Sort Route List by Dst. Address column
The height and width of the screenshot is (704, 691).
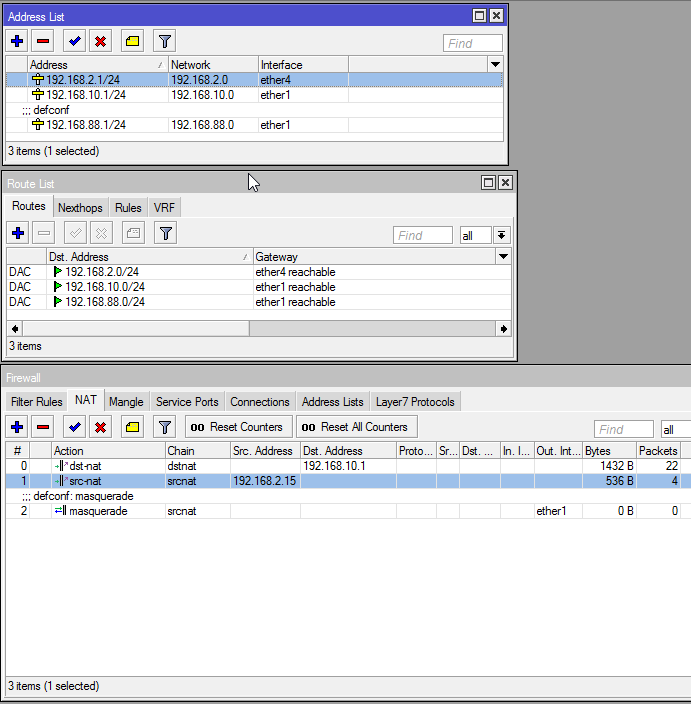coord(150,257)
